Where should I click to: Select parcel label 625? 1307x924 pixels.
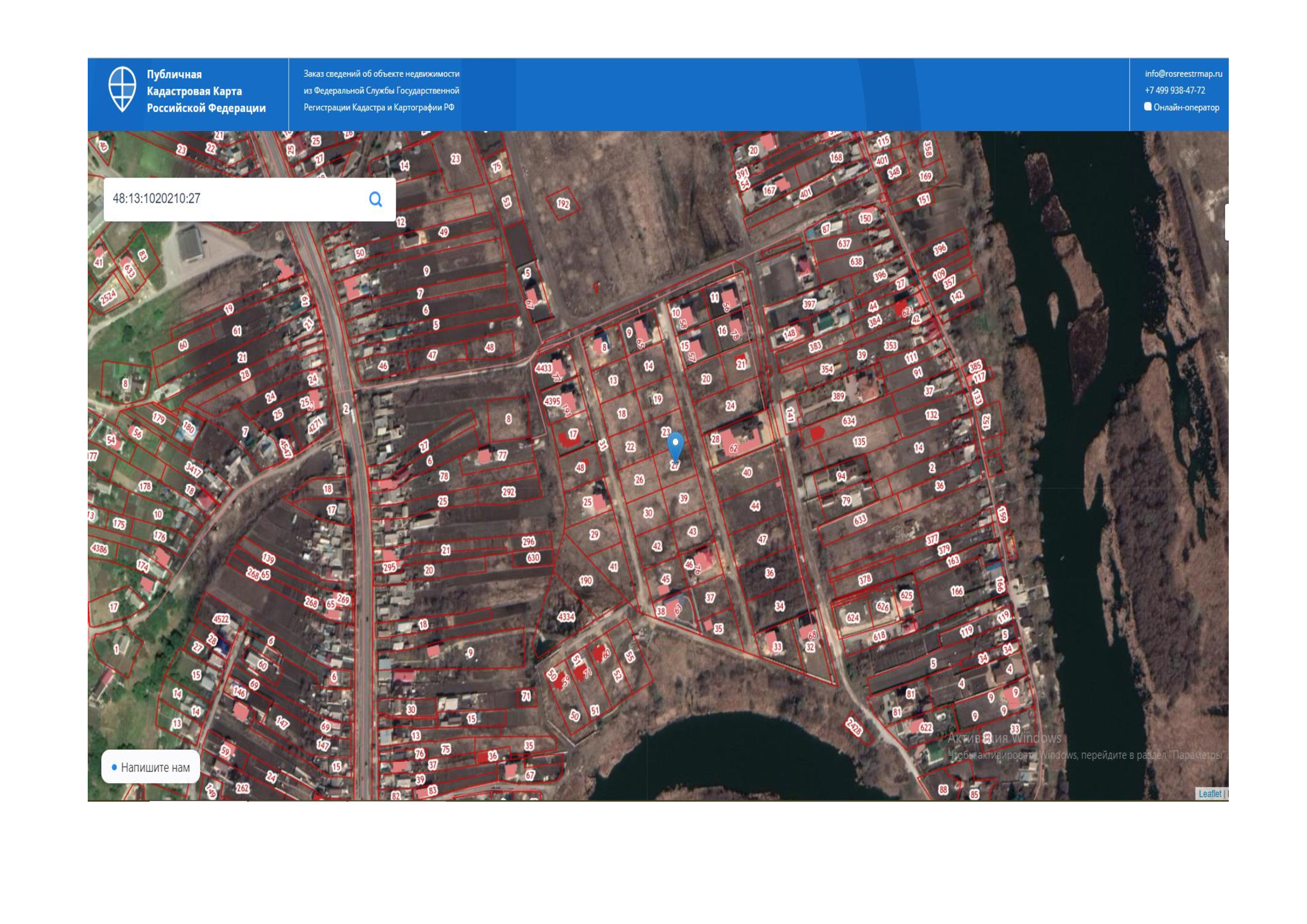pyautogui.click(x=906, y=595)
